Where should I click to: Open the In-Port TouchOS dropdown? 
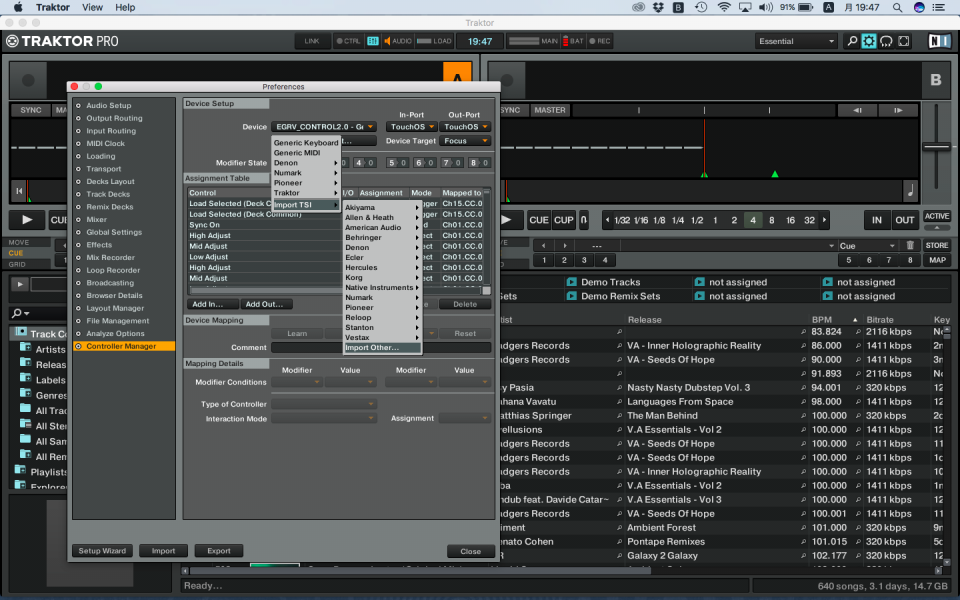(411, 127)
